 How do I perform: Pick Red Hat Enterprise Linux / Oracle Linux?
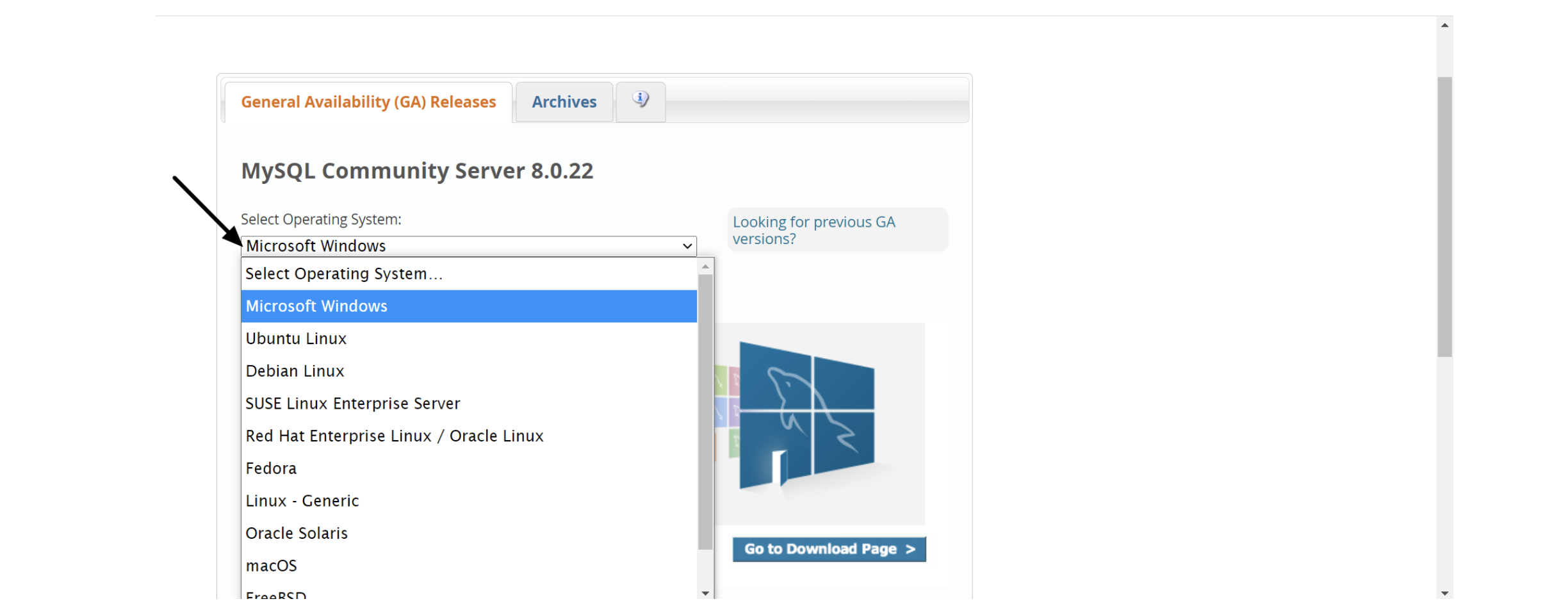[394, 436]
